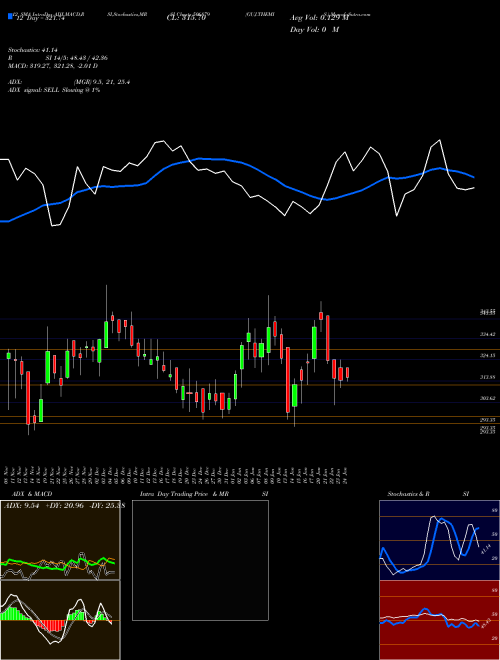Click the '(MGR) 9.5, 21, 25.4' ADX values
The image size is (500, 660).
click(x=101, y=82)
